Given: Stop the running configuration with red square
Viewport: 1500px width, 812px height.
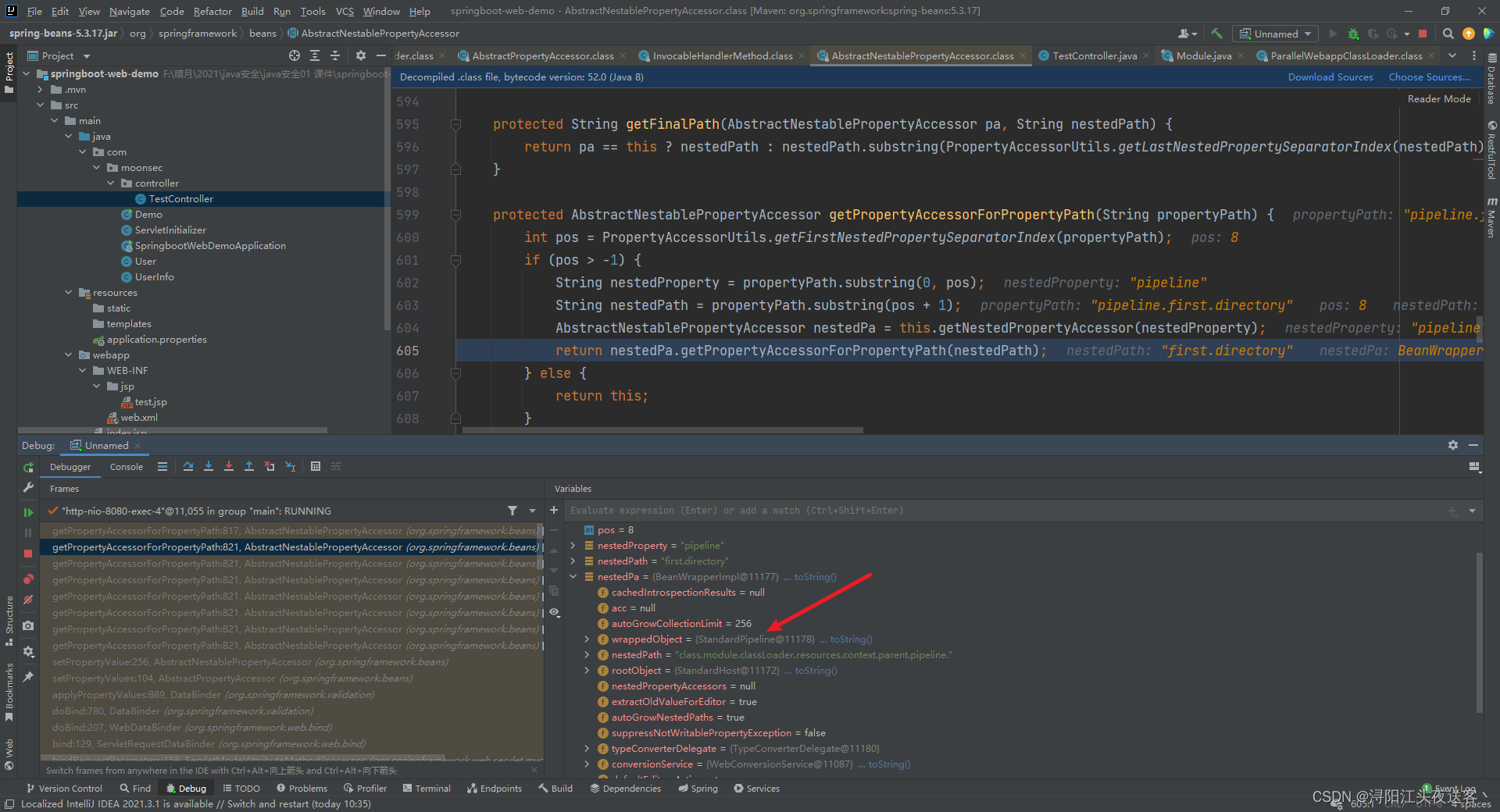Looking at the screenshot, I should [1423, 34].
